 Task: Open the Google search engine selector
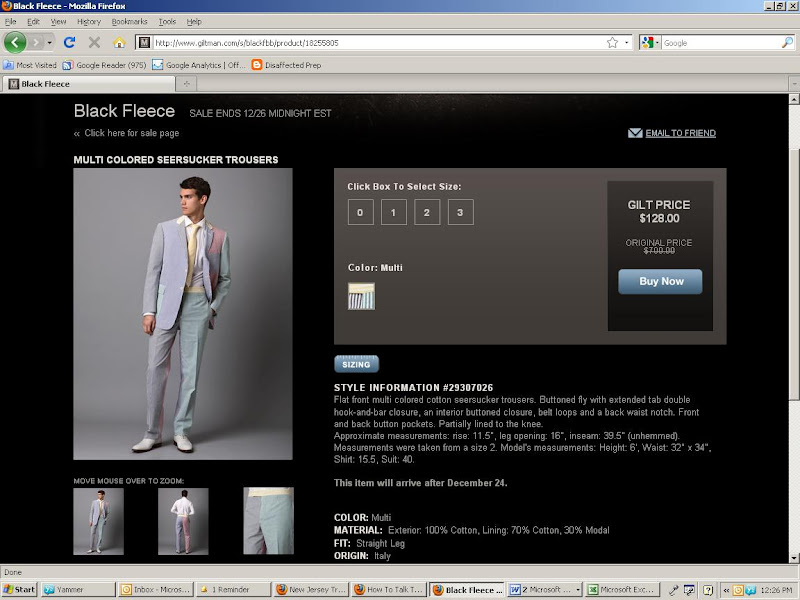[x=650, y=43]
